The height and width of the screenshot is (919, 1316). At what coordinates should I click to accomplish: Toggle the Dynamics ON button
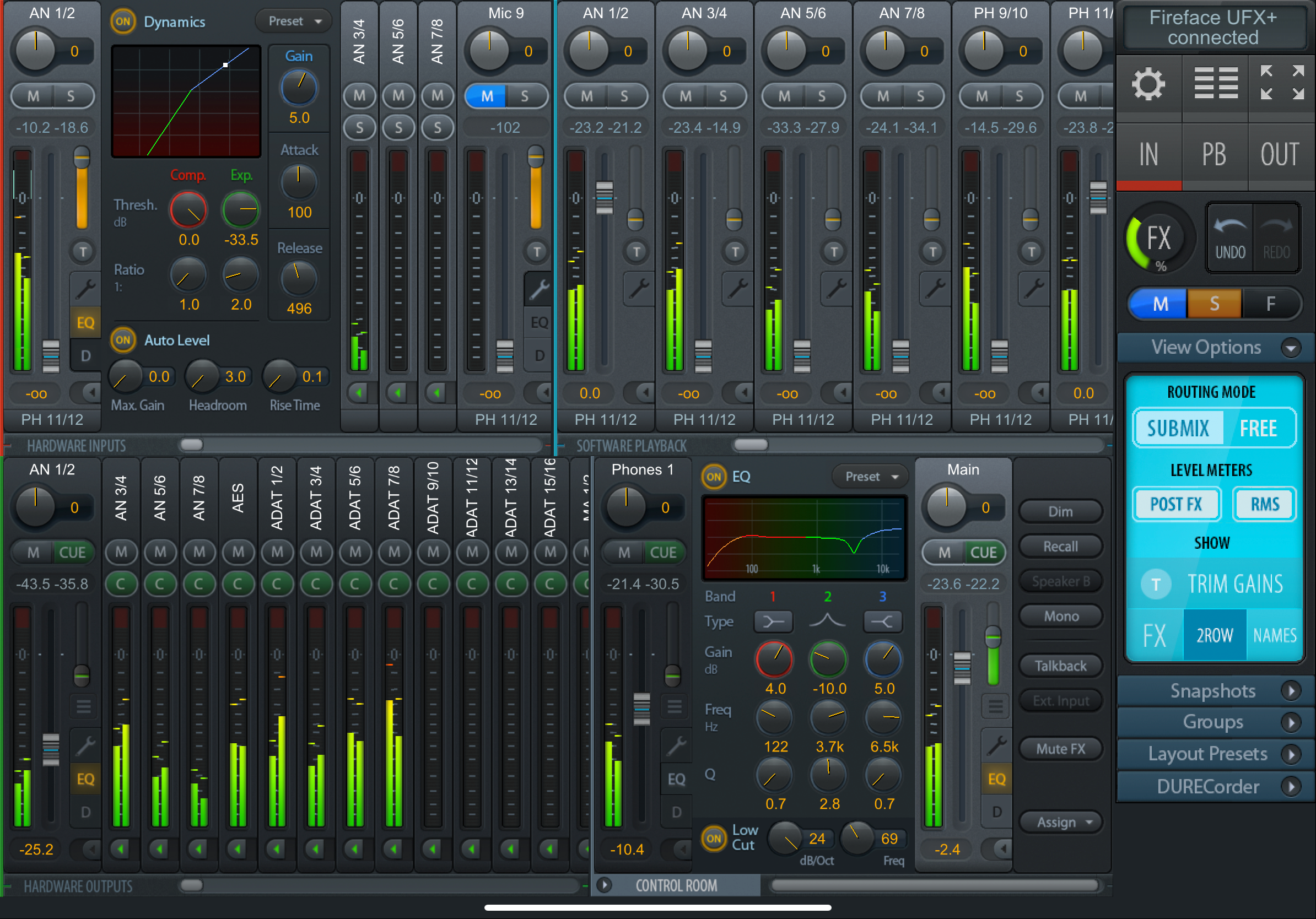coord(123,22)
